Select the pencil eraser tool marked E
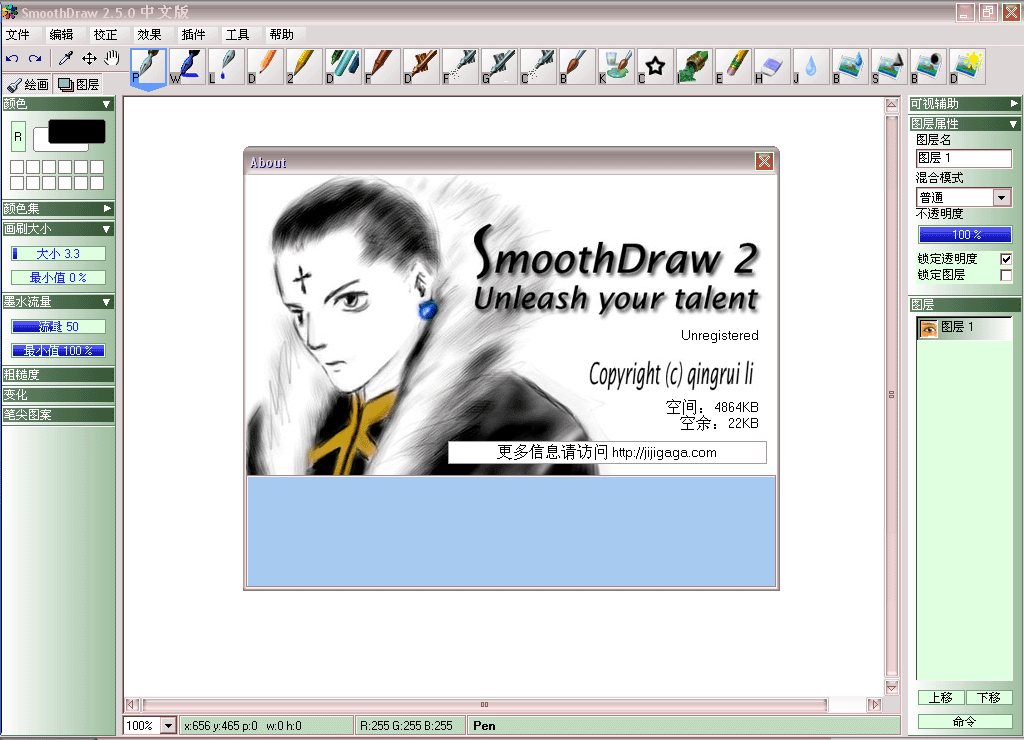The image size is (1024, 740). [733, 67]
